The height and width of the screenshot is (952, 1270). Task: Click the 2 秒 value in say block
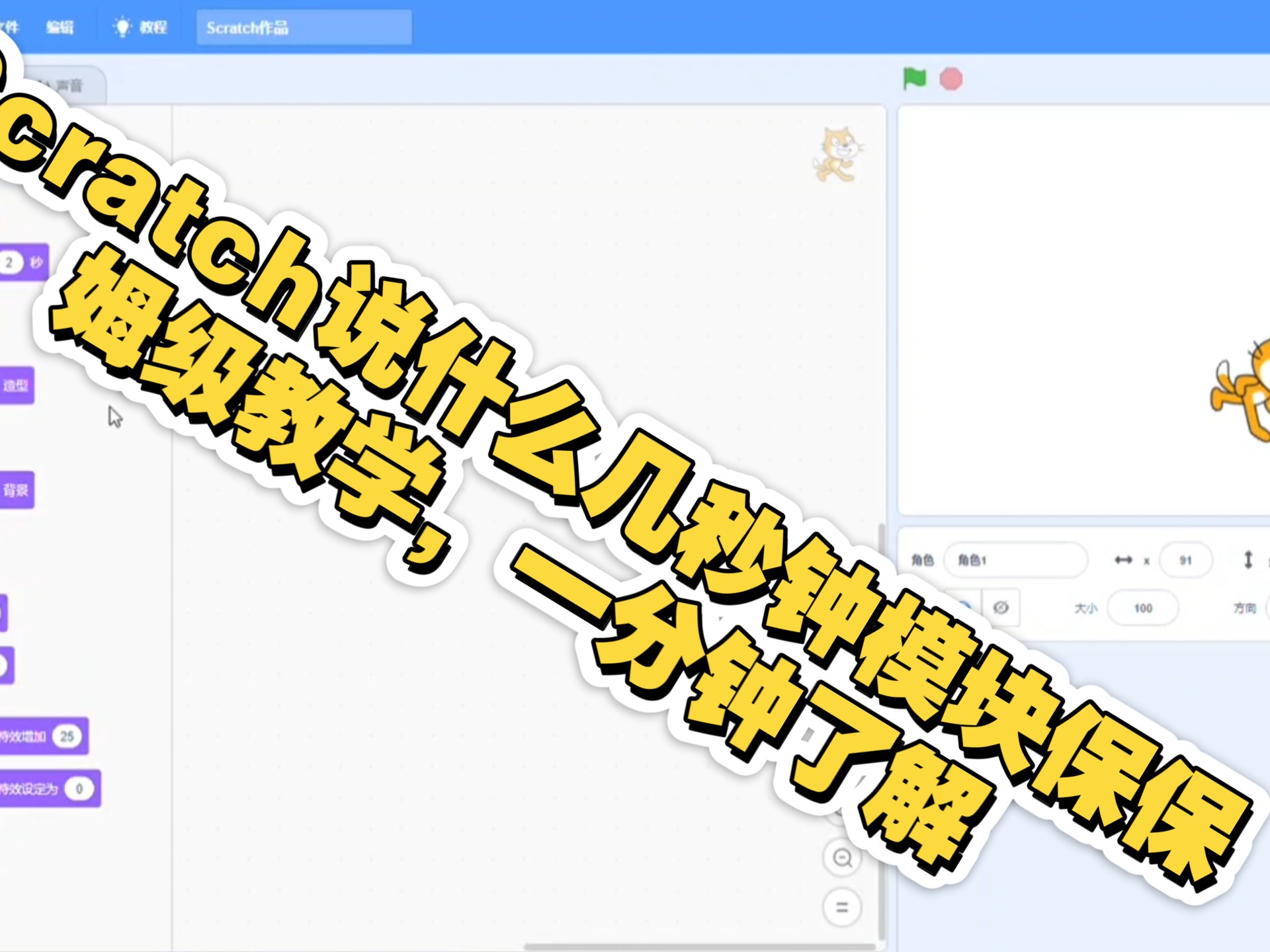[9, 262]
